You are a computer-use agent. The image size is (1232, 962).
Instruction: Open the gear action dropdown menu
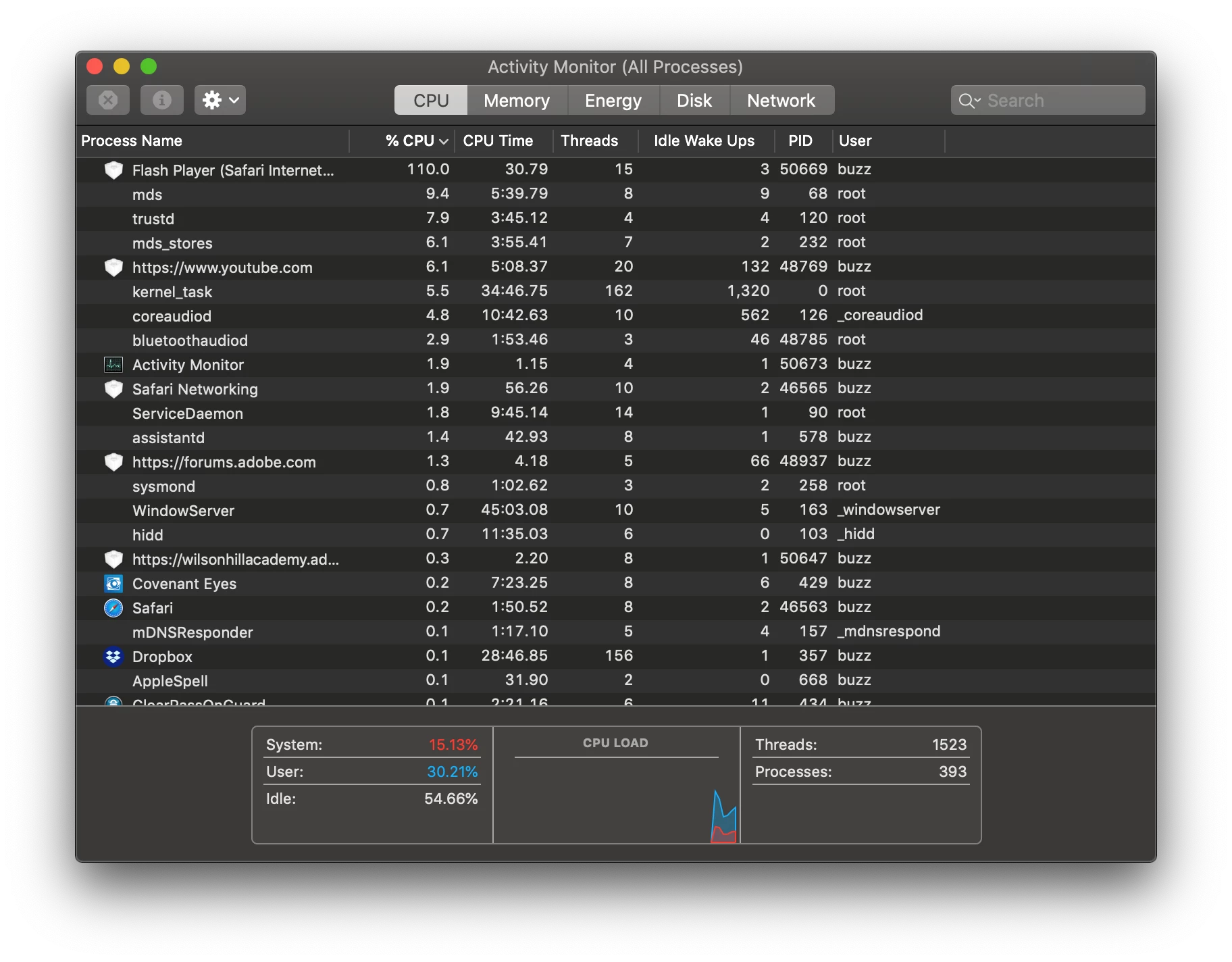coord(220,100)
